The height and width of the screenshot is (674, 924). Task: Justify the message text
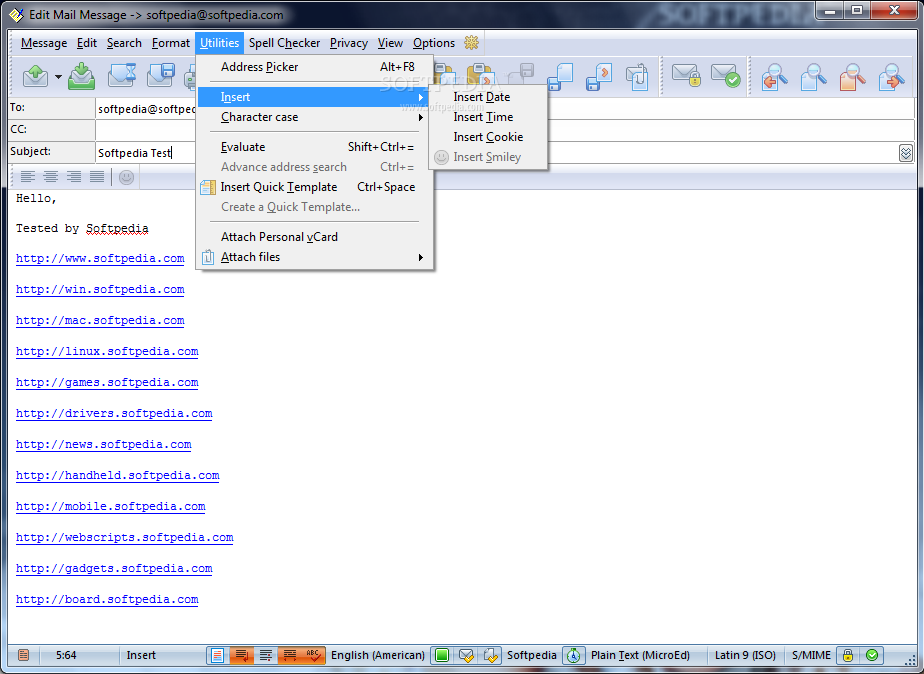point(97,176)
